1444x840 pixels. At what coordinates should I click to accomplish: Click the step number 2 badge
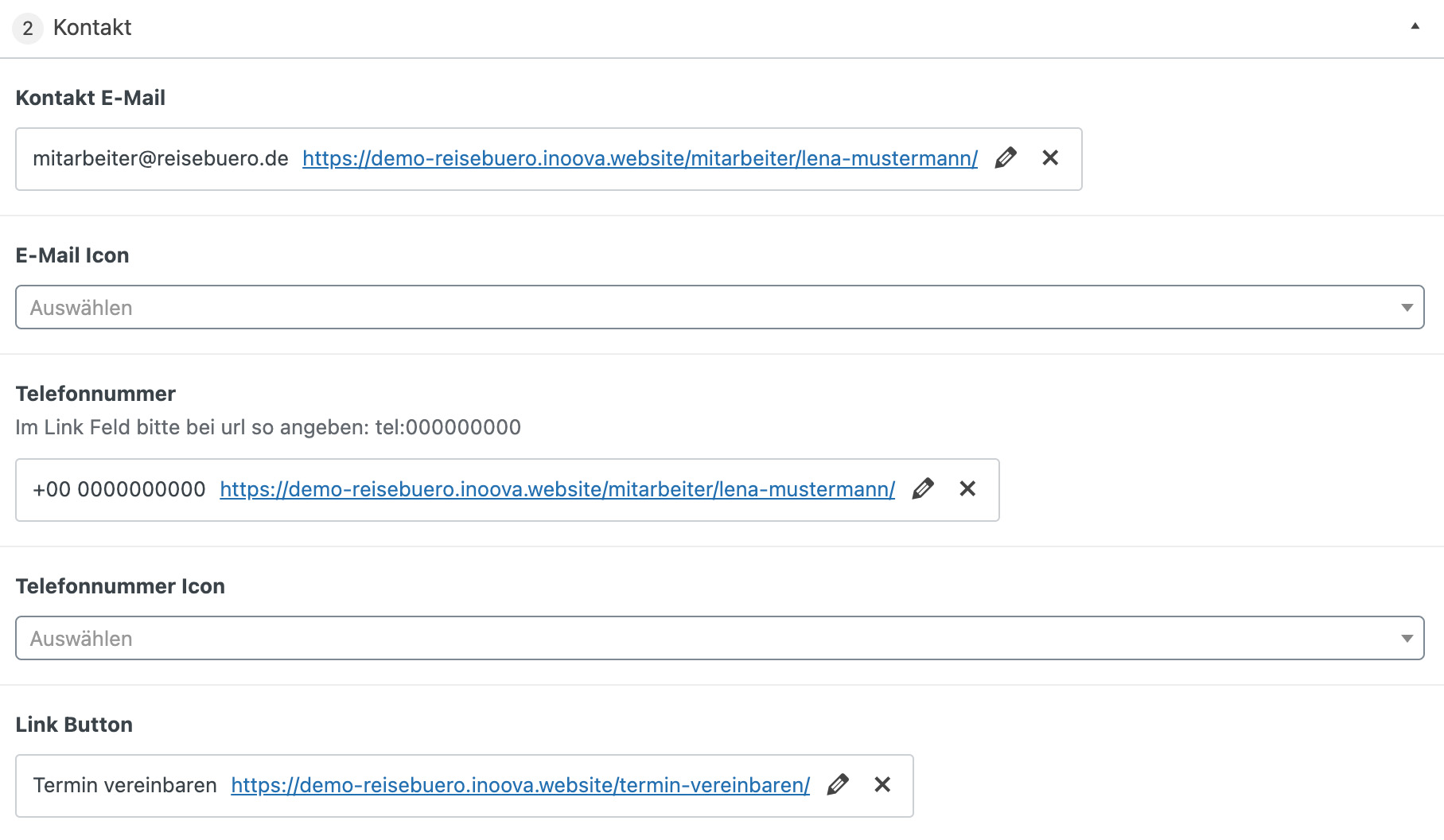click(28, 29)
